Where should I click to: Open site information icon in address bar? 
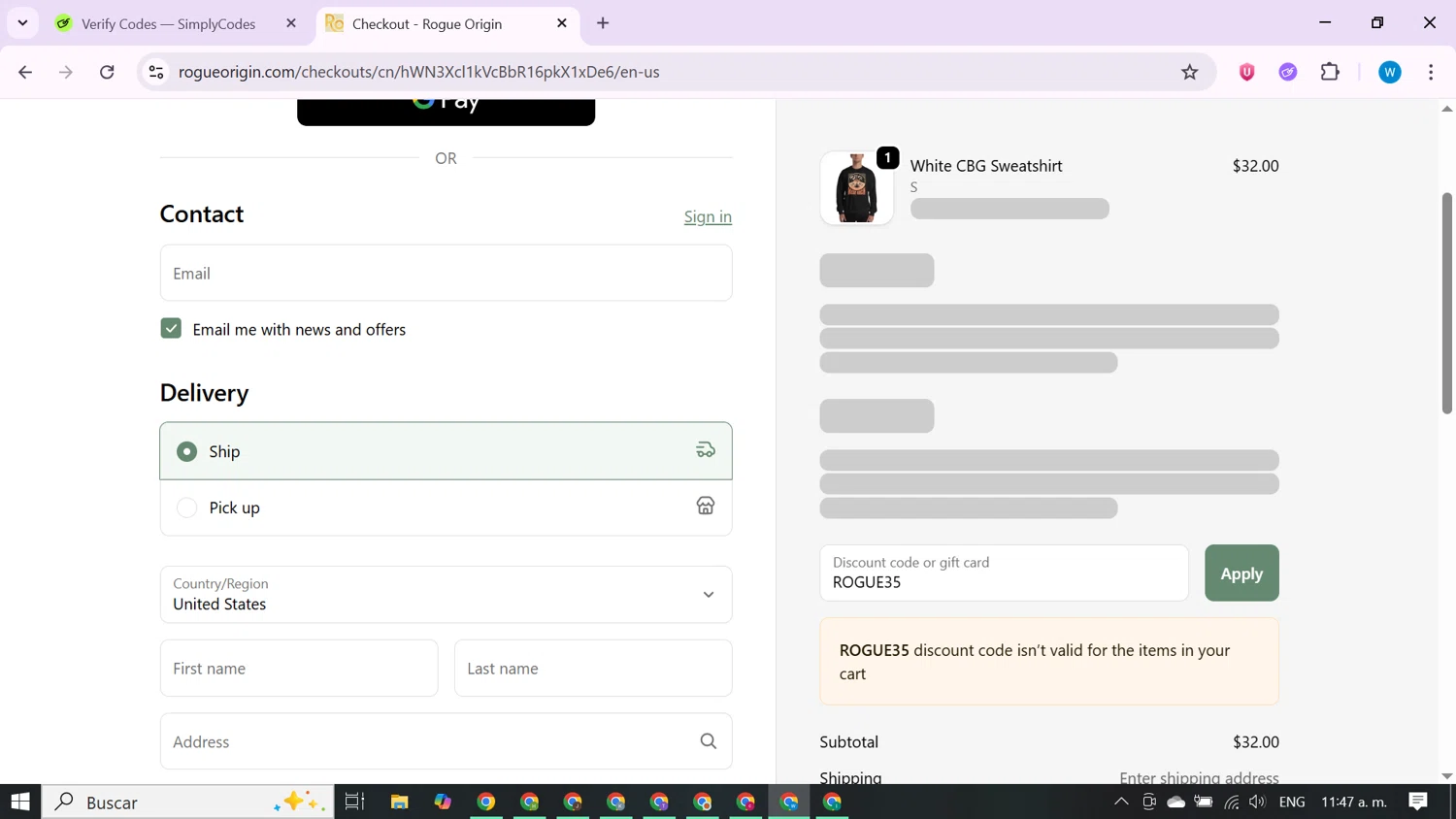156,72
